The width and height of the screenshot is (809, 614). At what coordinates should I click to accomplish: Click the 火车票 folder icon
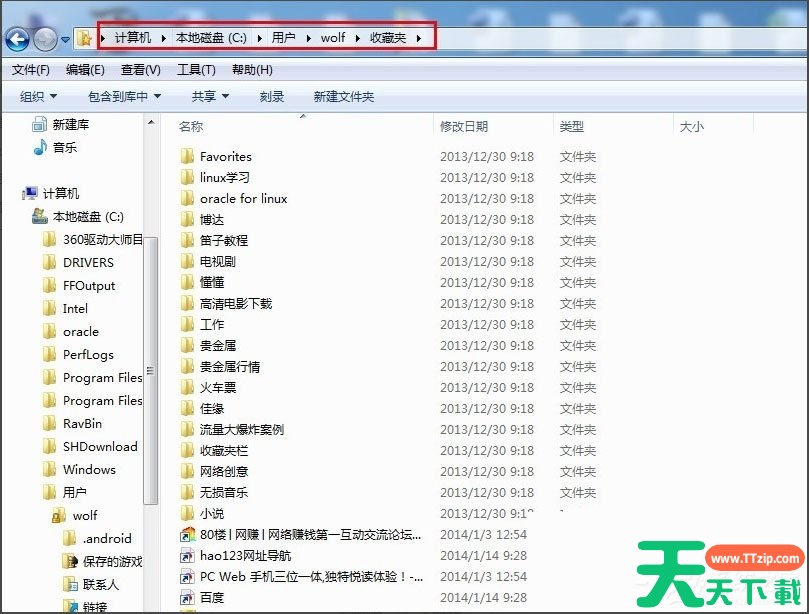187,387
